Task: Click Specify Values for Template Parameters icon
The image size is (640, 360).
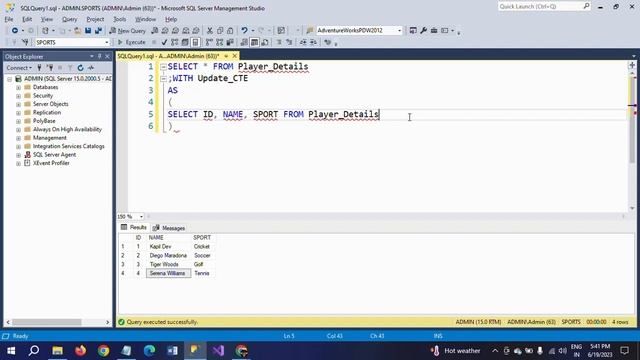Action: coord(327,42)
